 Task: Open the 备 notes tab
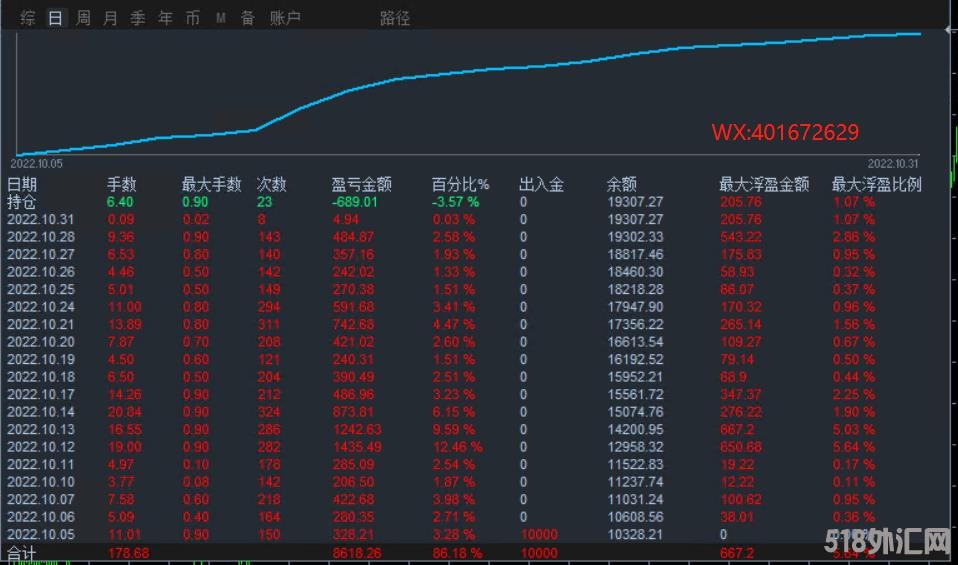click(247, 18)
